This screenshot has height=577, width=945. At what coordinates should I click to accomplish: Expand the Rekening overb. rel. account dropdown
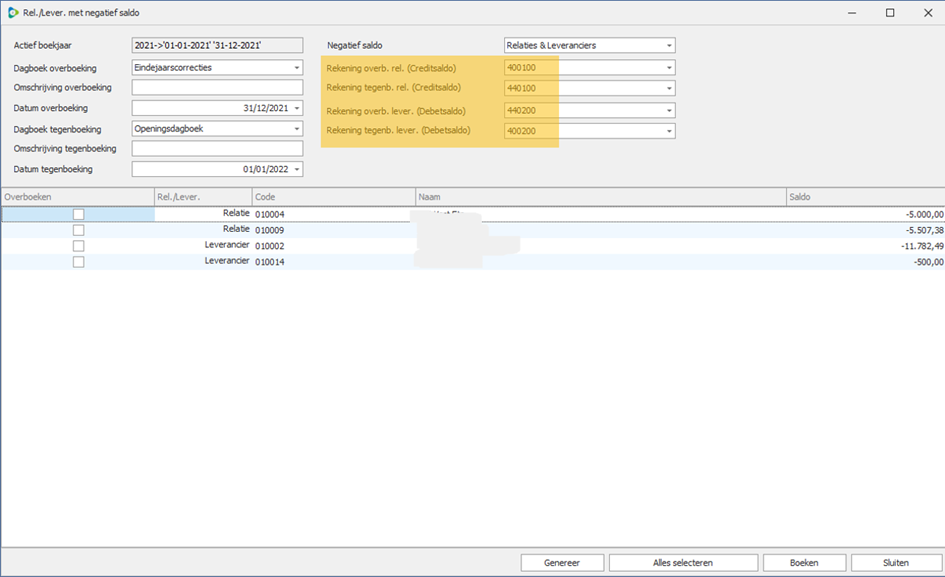668,68
